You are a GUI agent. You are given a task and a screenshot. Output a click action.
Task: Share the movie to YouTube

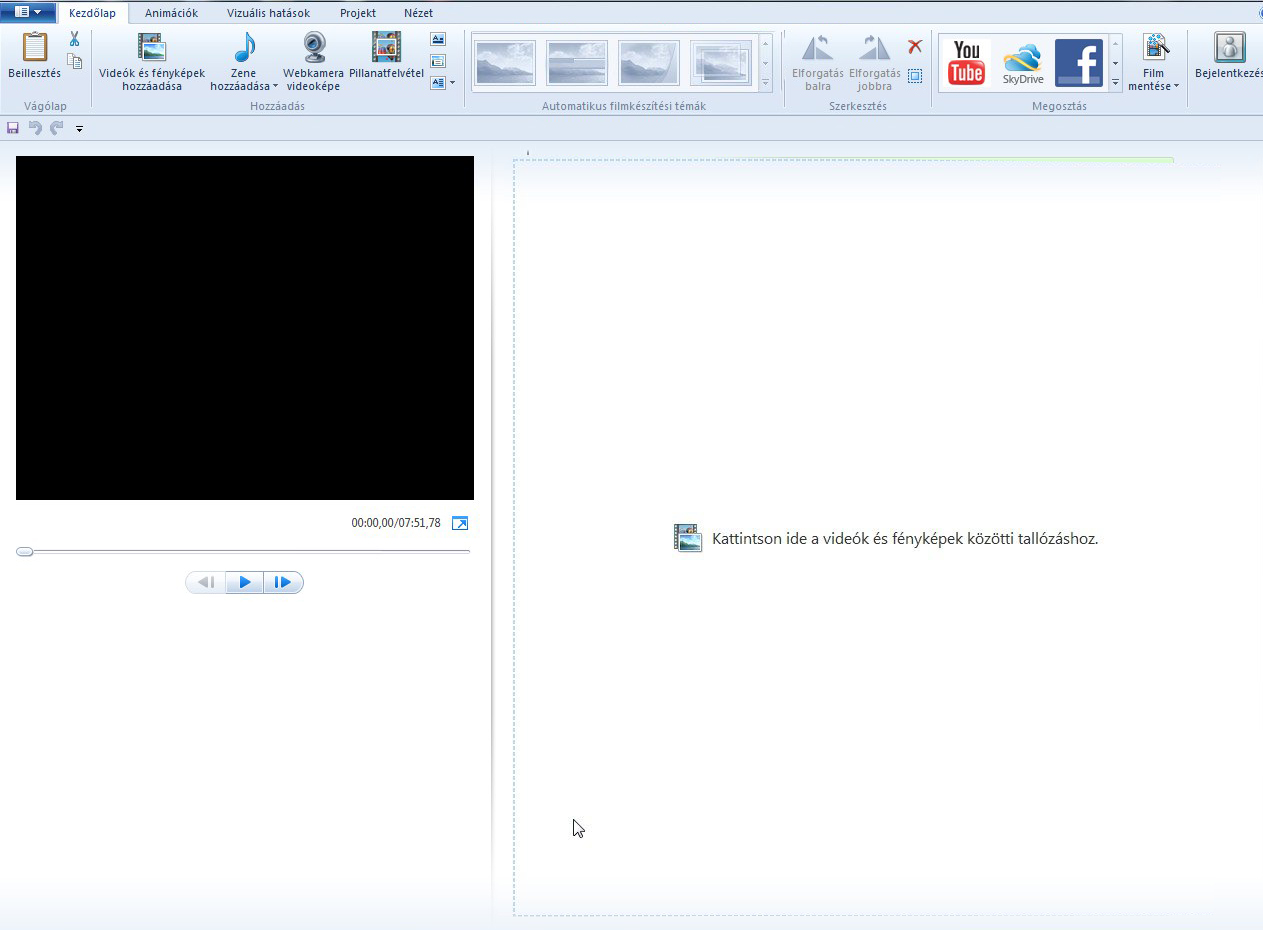click(x=966, y=63)
